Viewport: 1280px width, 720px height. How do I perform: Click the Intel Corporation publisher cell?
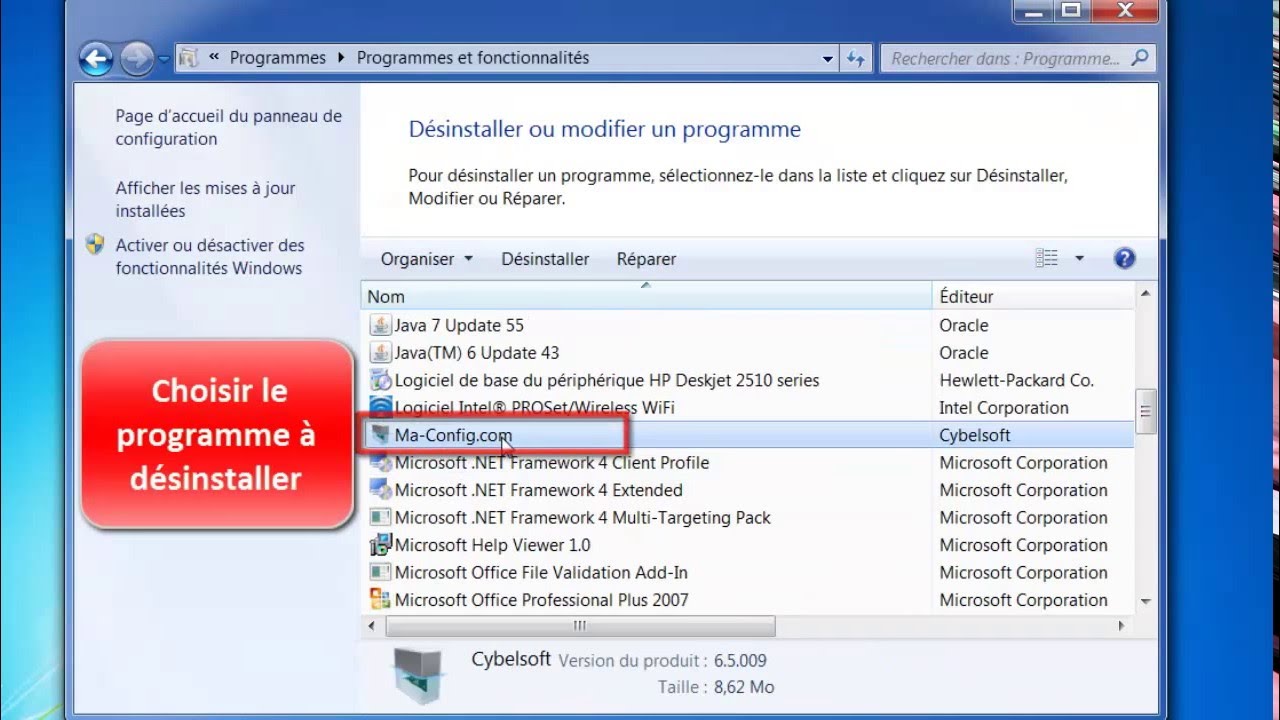pos(1004,408)
